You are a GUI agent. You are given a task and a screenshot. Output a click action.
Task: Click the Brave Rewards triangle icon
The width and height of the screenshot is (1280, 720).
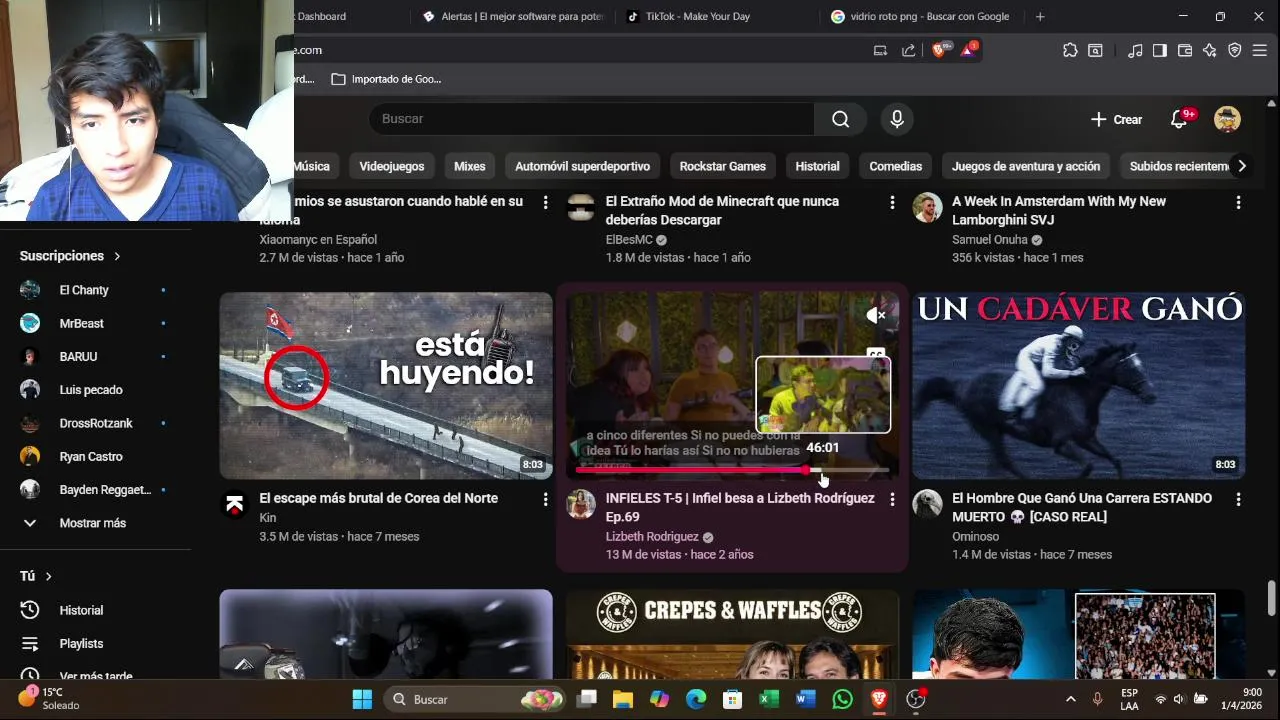click(968, 50)
